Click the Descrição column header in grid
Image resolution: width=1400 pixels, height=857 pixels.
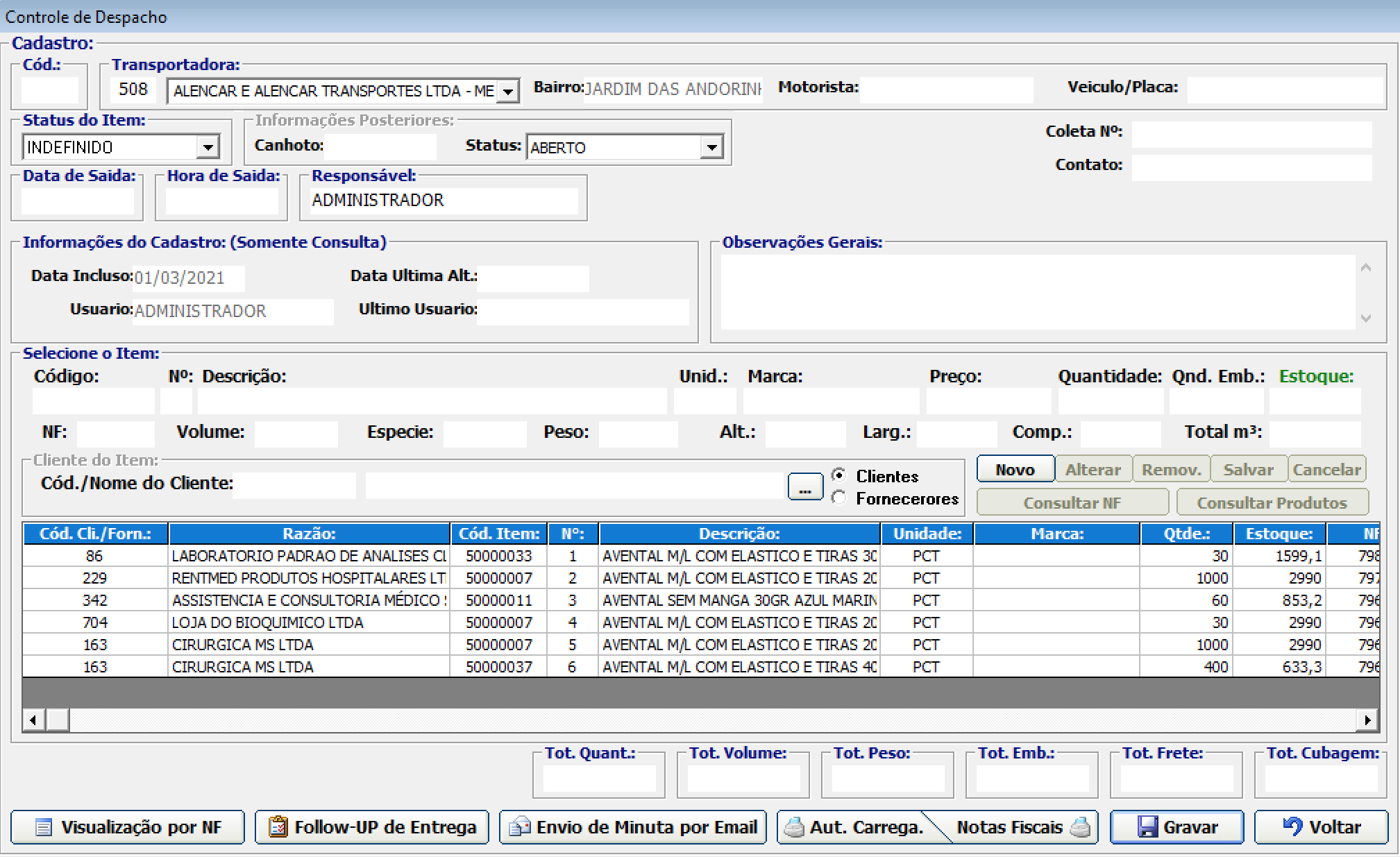click(x=739, y=534)
